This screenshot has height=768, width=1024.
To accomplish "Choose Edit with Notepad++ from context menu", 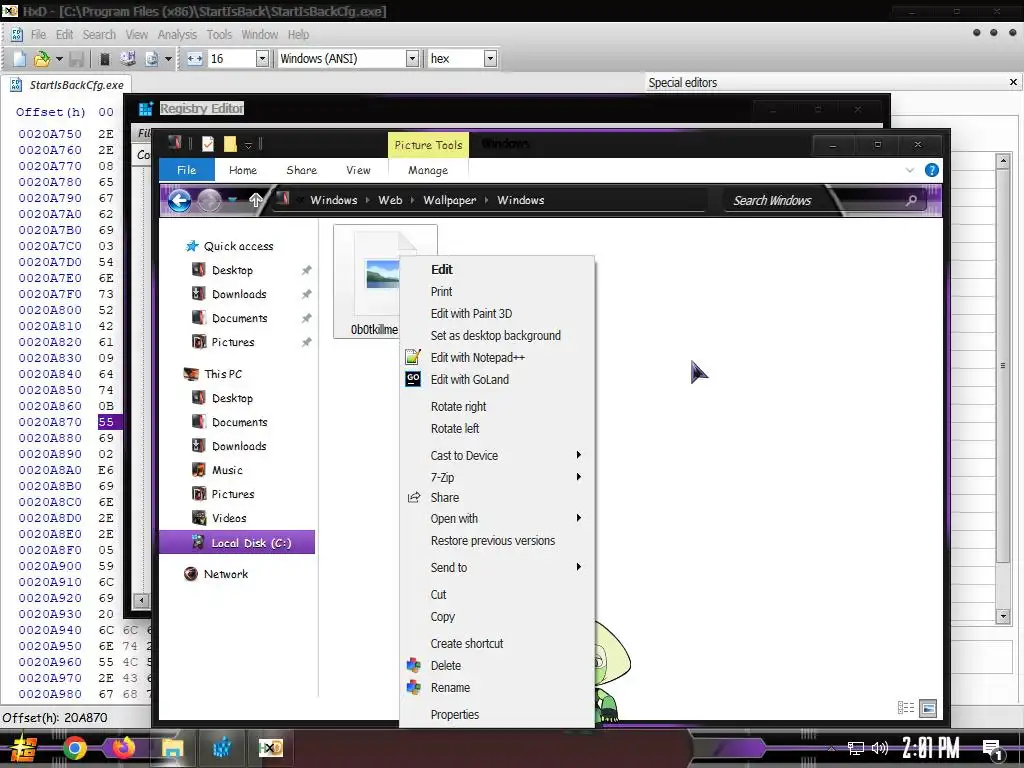I will pyautogui.click(x=497, y=357).
